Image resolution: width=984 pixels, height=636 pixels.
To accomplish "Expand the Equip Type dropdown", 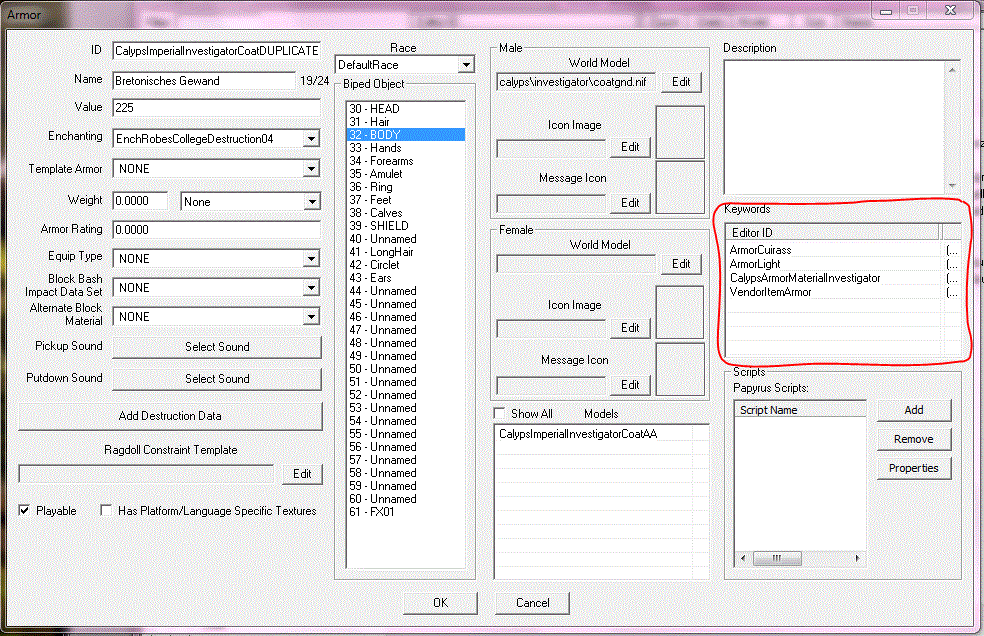I will point(310,259).
